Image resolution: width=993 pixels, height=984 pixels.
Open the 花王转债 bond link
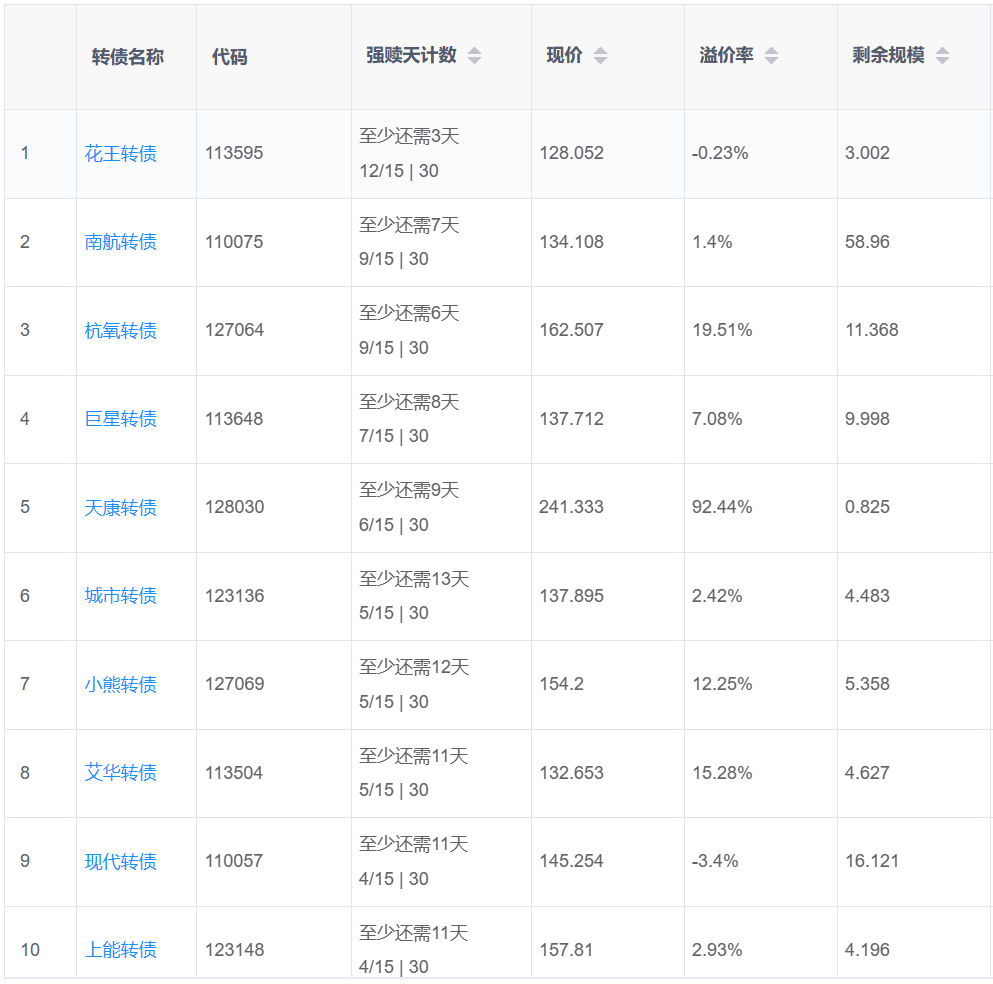tap(120, 154)
